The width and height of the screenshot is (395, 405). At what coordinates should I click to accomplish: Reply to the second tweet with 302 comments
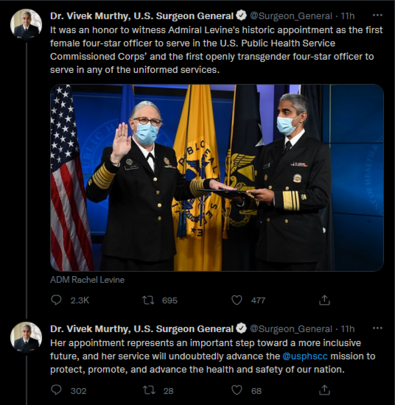(x=56, y=390)
